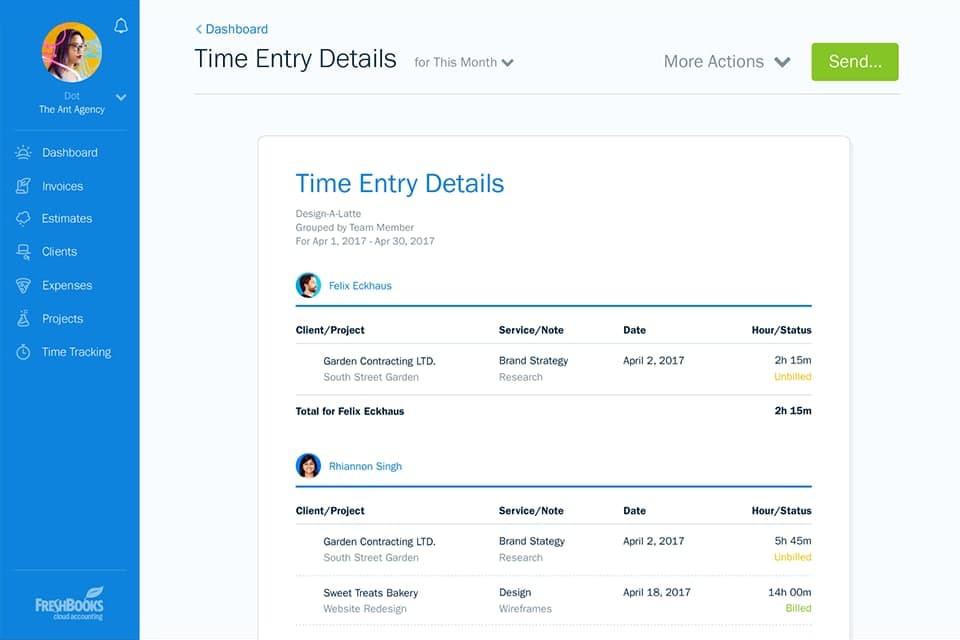Open Dashboard from sidebar menu
The height and width of the screenshot is (640, 960).
point(70,152)
